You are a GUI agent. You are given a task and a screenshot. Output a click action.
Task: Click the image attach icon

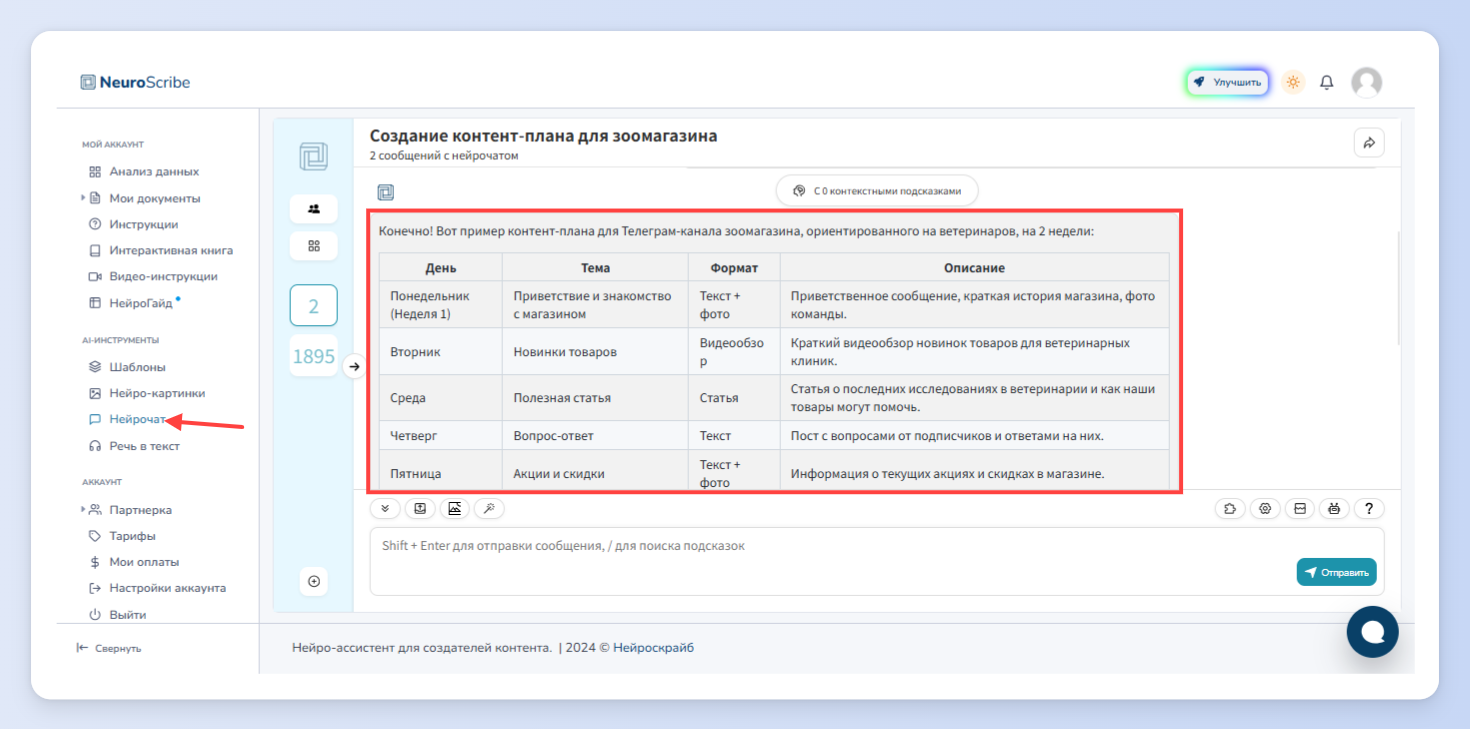[454, 508]
